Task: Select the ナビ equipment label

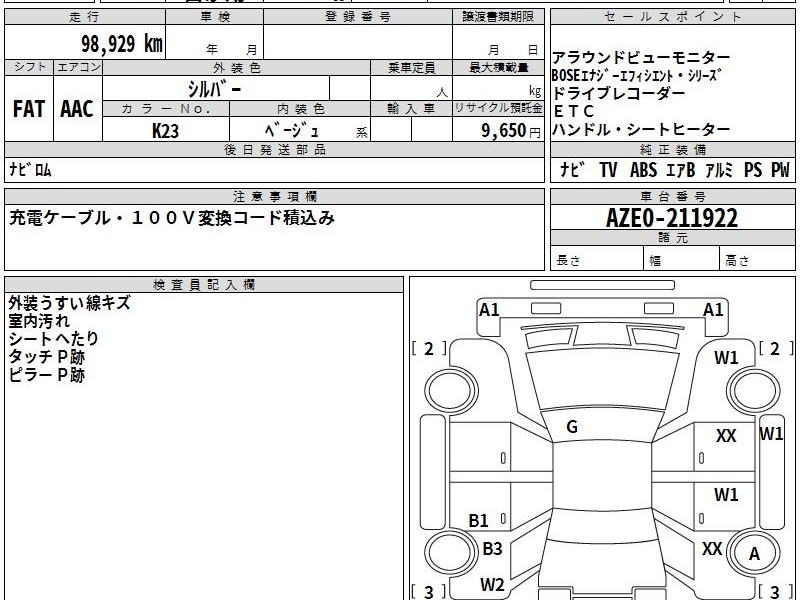Action: pyautogui.click(x=572, y=169)
